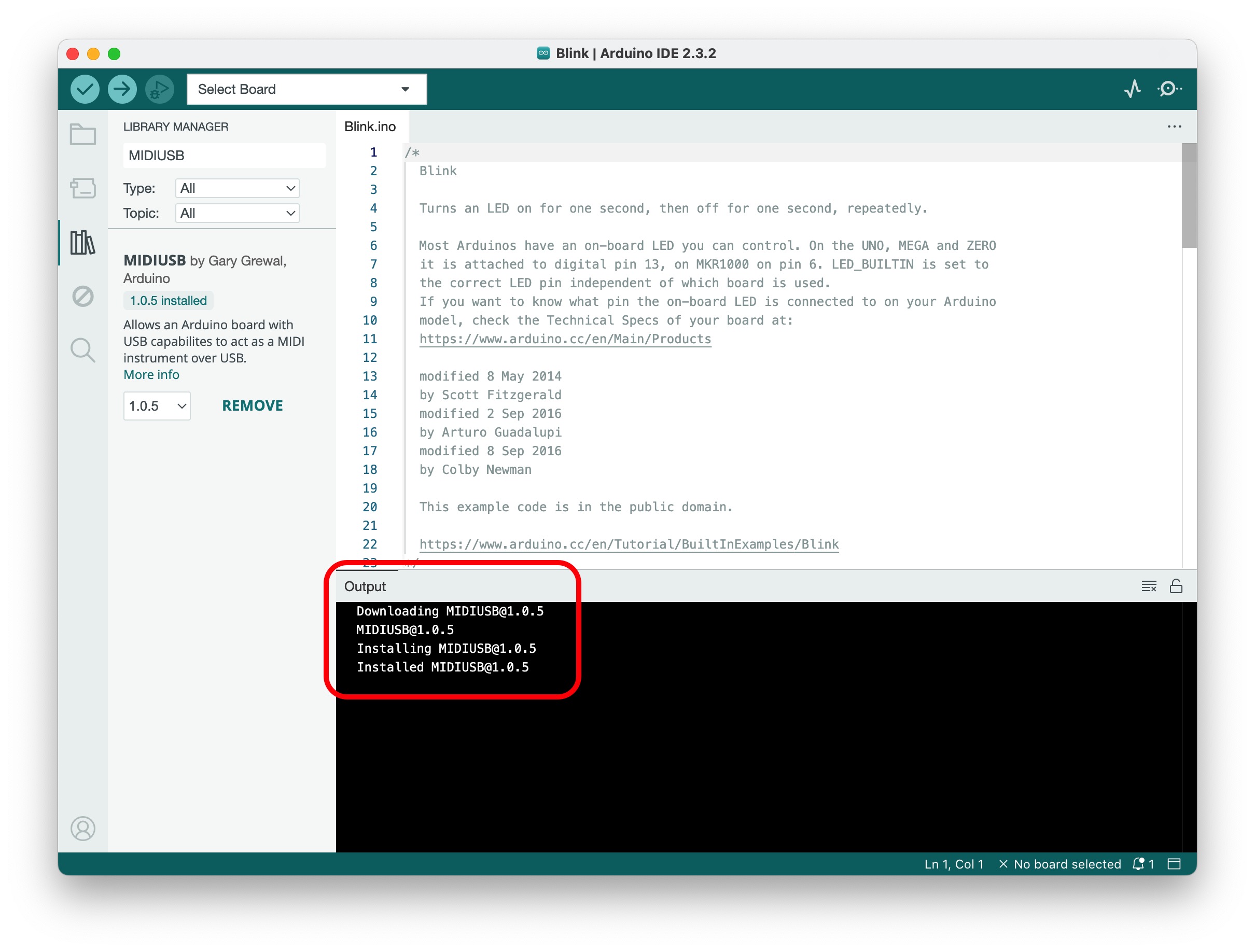This screenshot has width=1255, height=952.
Task: Click REMOVE for the MIDIUSB library
Action: [x=253, y=405]
